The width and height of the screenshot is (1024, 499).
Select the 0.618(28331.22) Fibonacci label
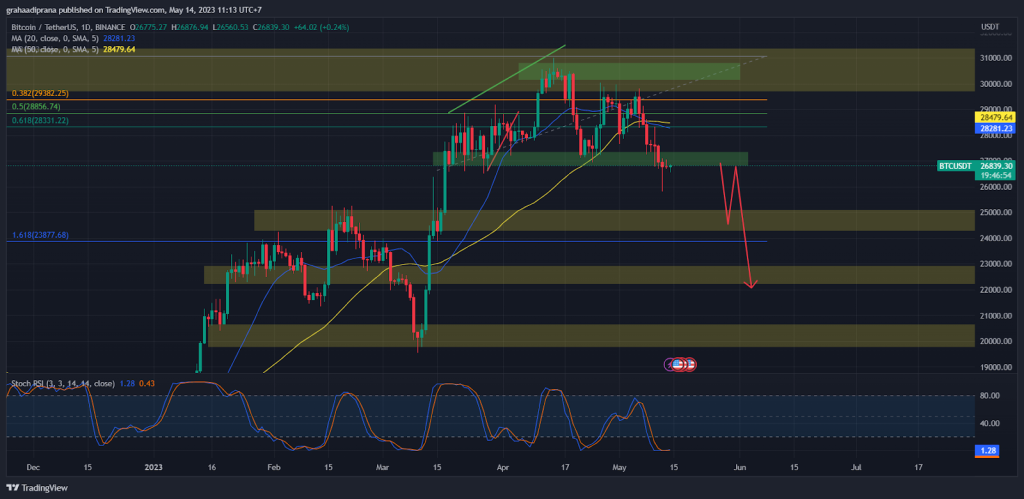[40, 120]
